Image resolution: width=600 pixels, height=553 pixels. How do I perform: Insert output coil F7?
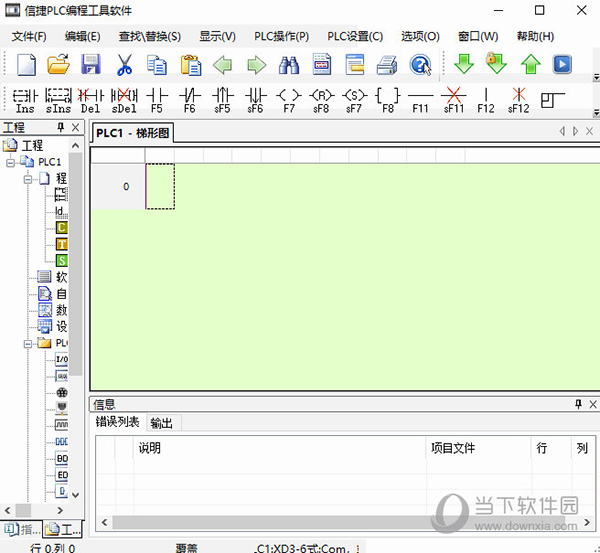click(289, 101)
